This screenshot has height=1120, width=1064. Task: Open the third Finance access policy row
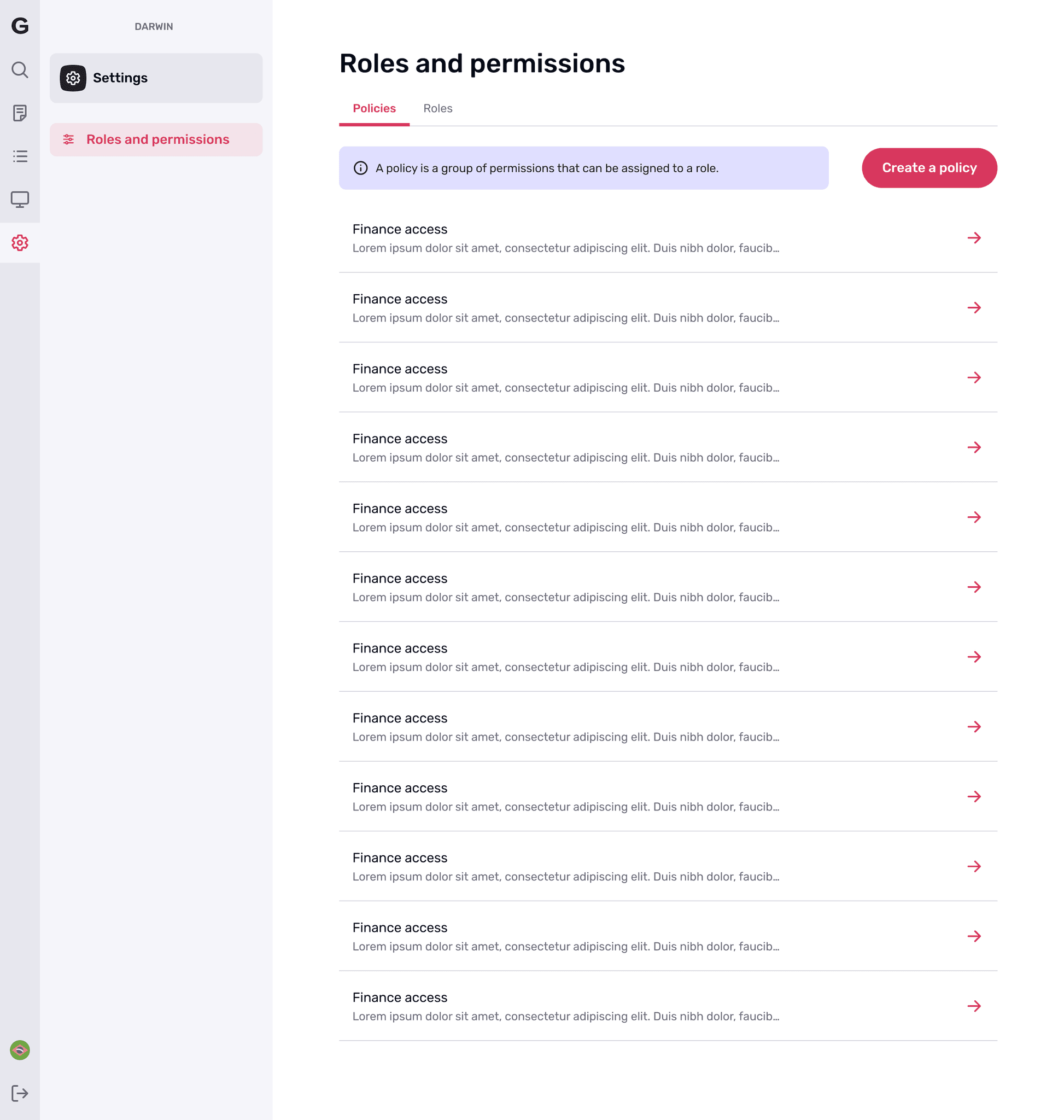pos(668,378)
